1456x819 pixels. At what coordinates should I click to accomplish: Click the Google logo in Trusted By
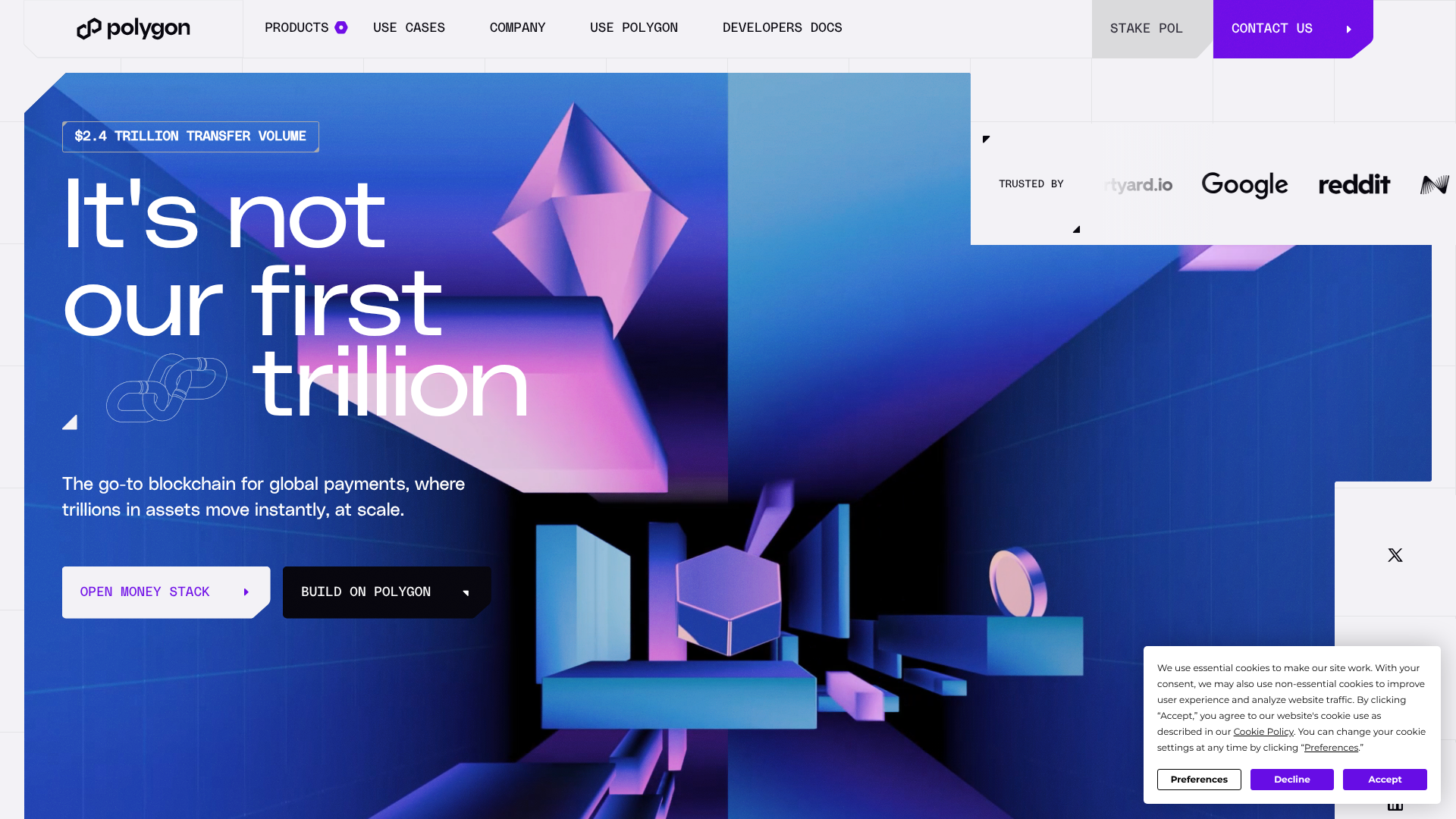(1244, 184)
